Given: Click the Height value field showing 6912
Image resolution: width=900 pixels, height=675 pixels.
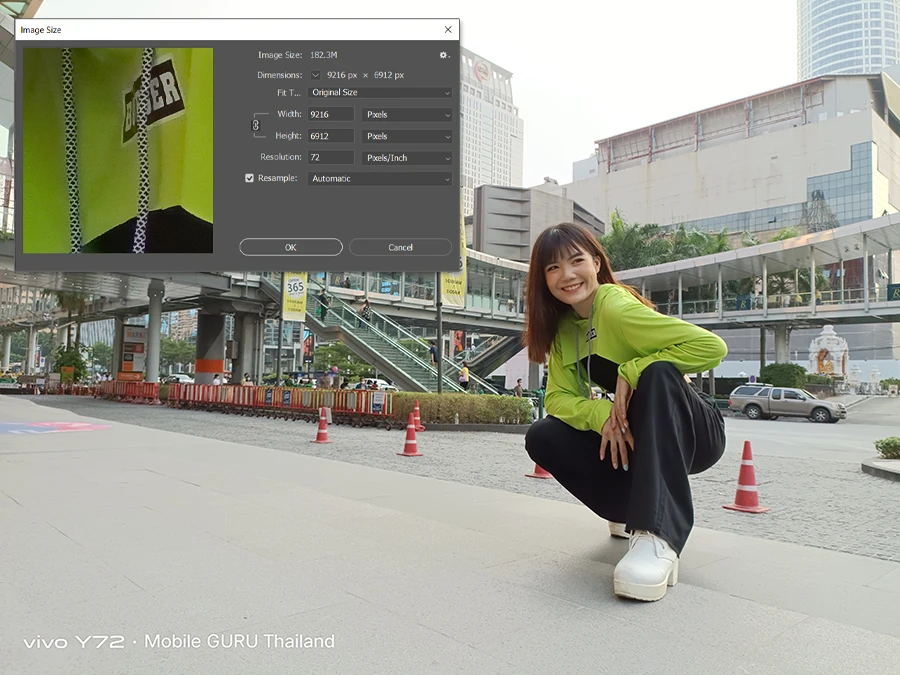Looking at the screenshot, I should click(330, 136).
